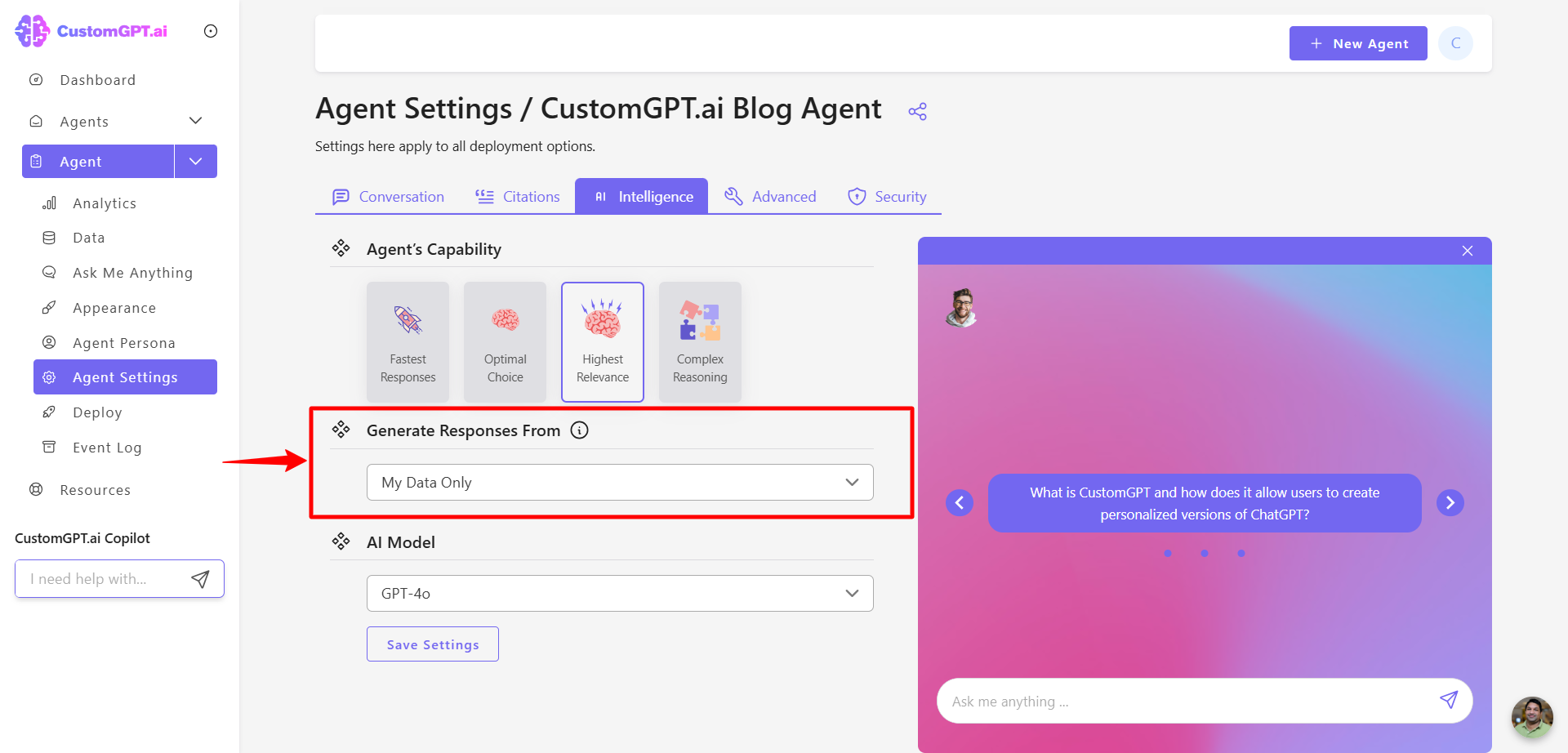Click the Appearance brush icon

click(x=49, y=307)
